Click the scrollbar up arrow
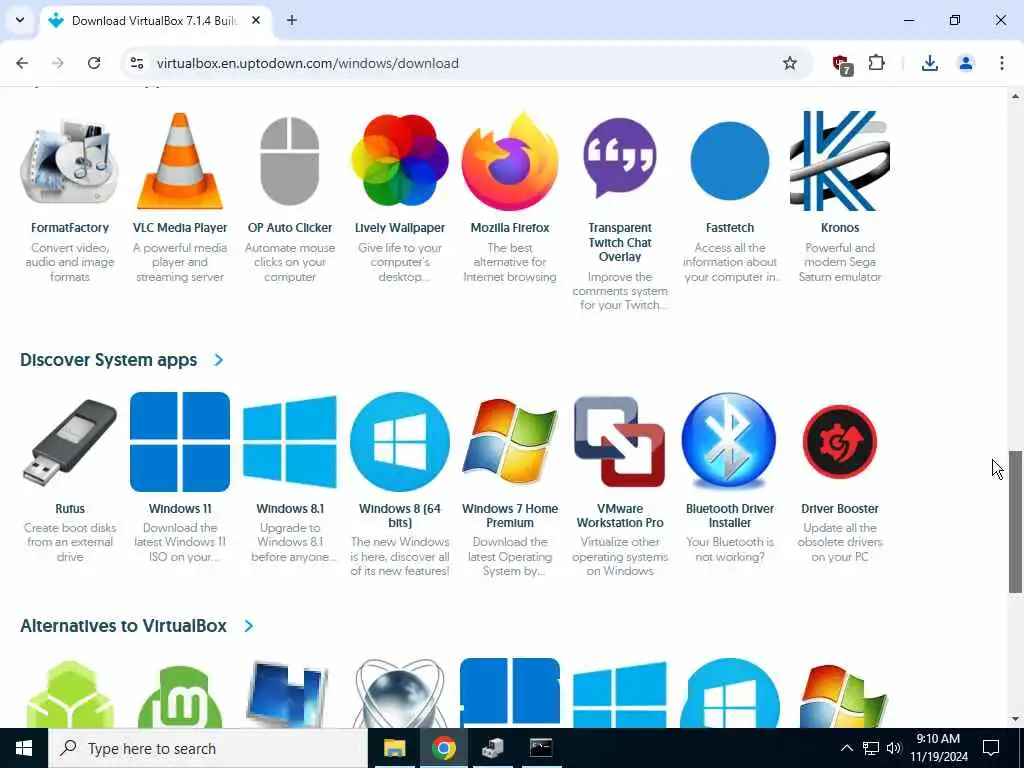This screenshot has width=1024, height=768. pos(1016,96)
